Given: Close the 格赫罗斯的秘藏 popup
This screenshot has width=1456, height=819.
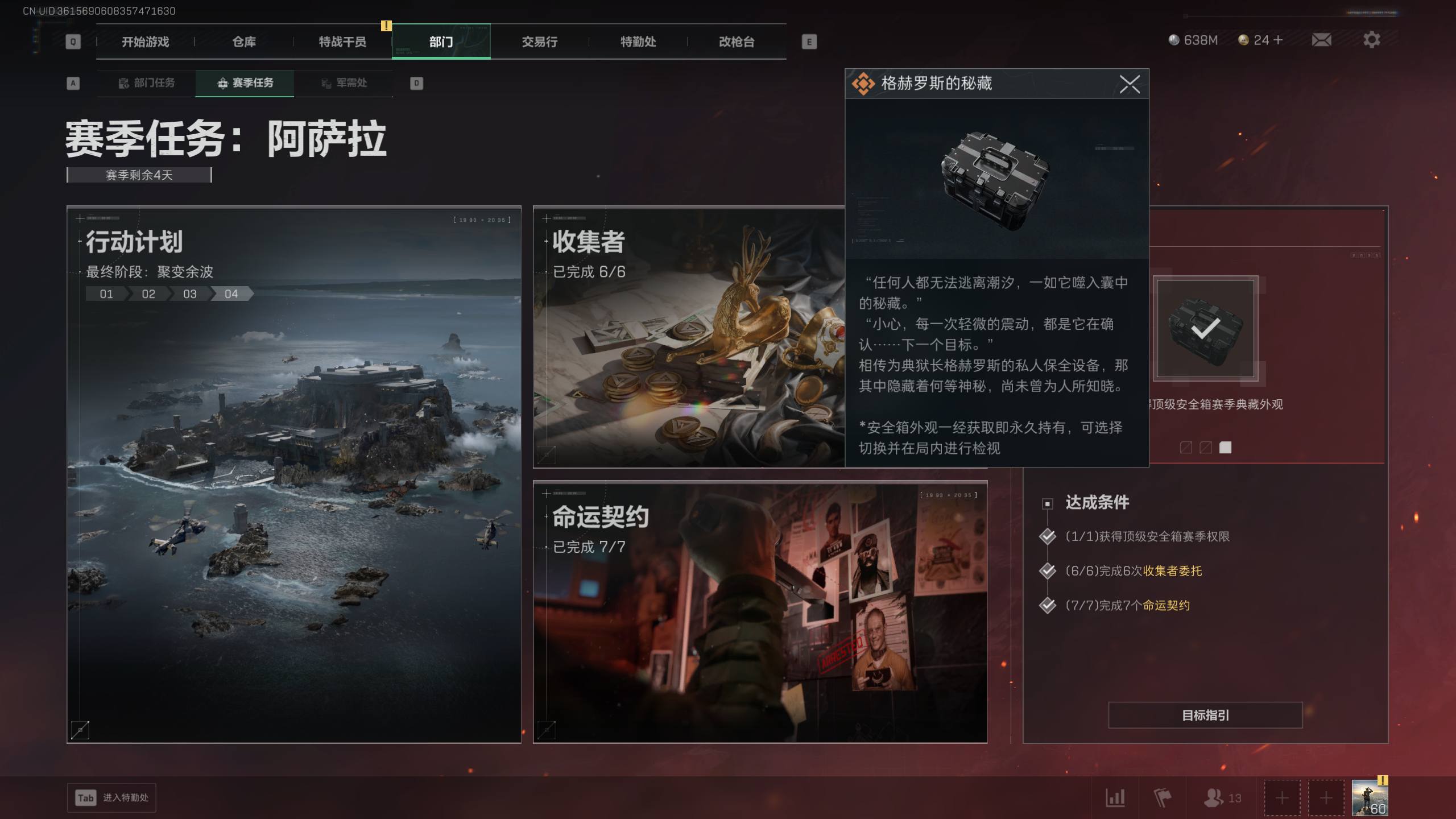Looking at the screenshot, I should [1129, 84].
